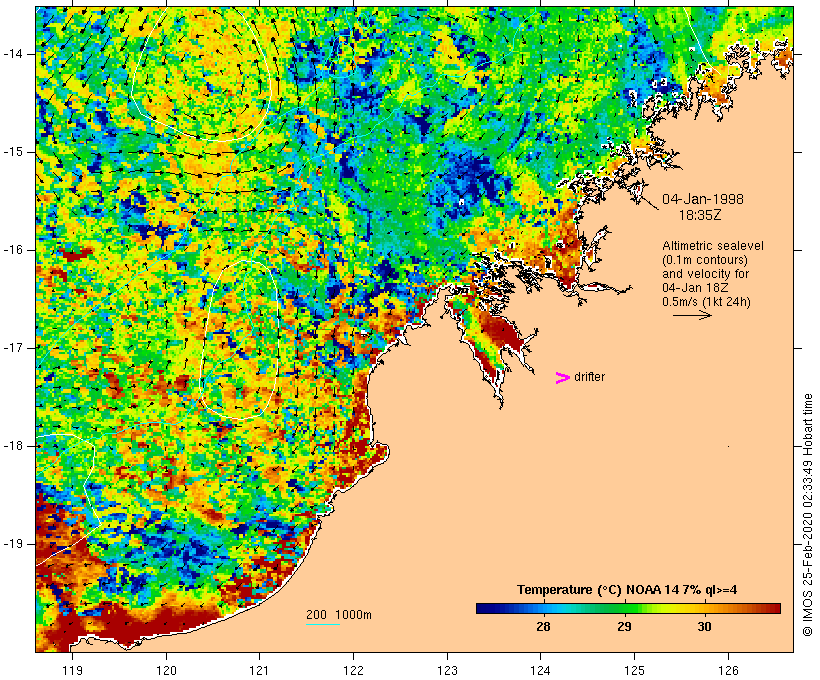This screenshot has width=820, height=680.
Task: Click the dark blue end of the temperature colorbar
Action: pyautogui.click(x=486, y=607)
